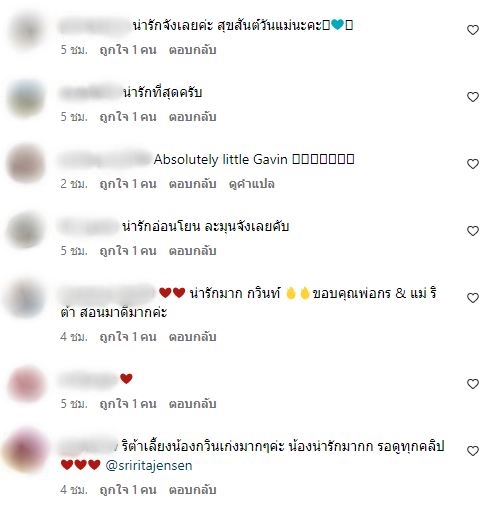Image resolution: width=488 pixels, height=515 pixels.
Task: Click 'ตอบกลับ' under 'น่ารักที่สุดครับ'
Action: (192, 117)
